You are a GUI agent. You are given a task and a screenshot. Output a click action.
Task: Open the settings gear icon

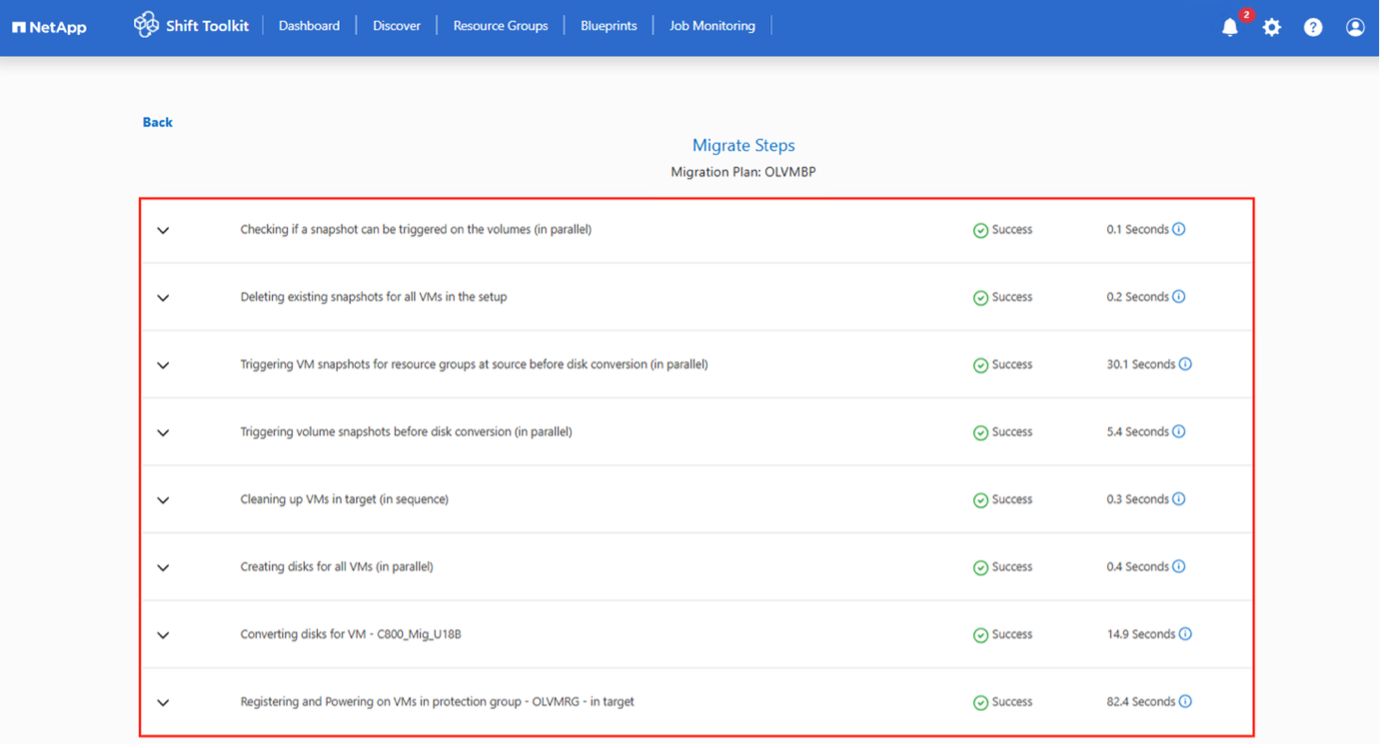1271,28
